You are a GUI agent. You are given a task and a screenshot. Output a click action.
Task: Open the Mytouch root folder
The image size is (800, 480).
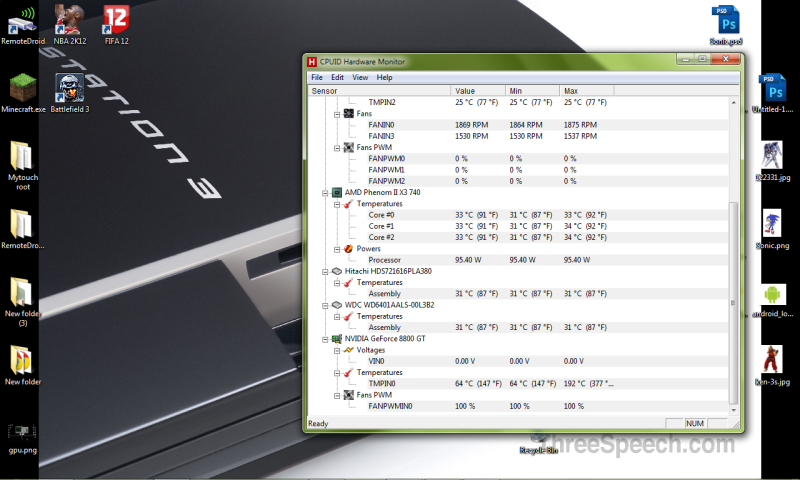[x=22, y=166]
